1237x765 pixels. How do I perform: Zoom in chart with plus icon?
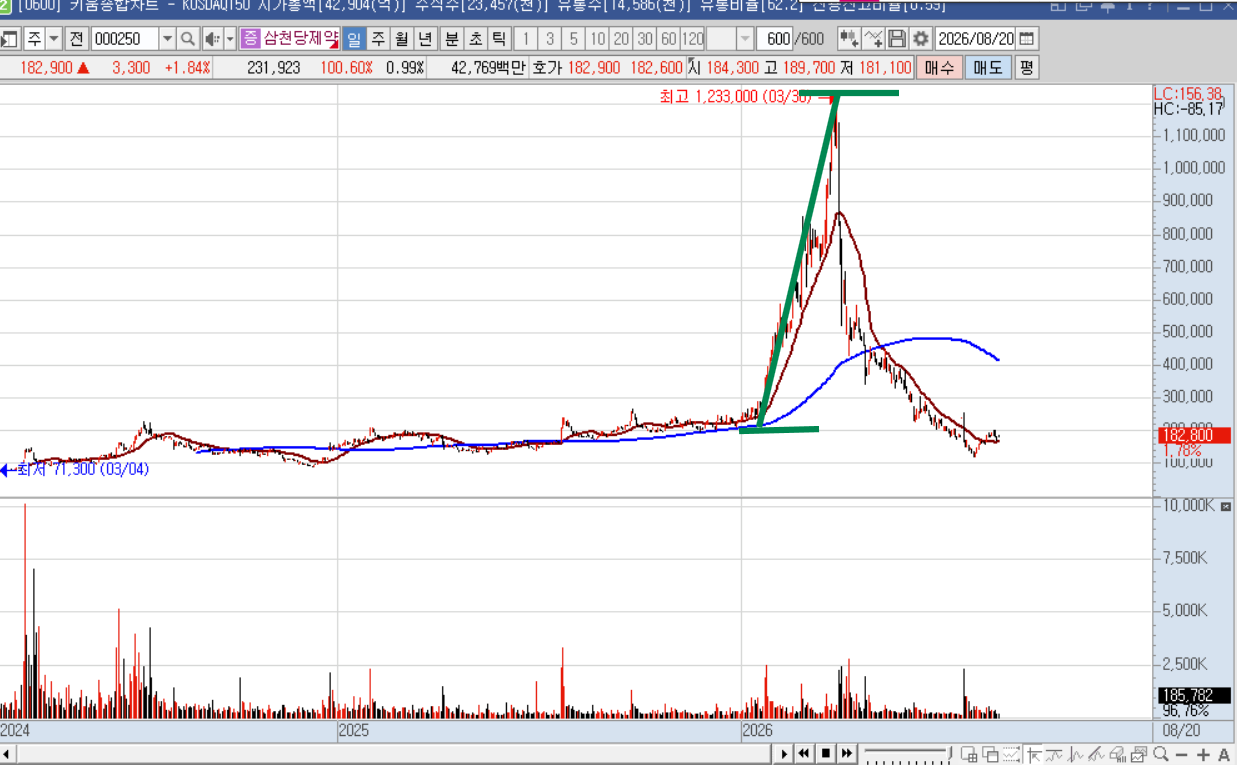click(x=1203, y=754)
